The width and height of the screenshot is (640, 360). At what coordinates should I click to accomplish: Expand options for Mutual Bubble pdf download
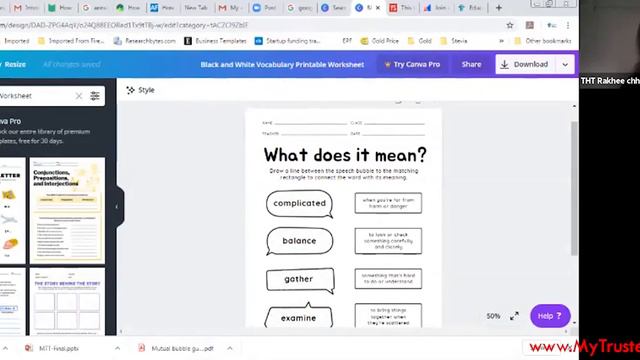pyautogui.click(x=230, y=349)
